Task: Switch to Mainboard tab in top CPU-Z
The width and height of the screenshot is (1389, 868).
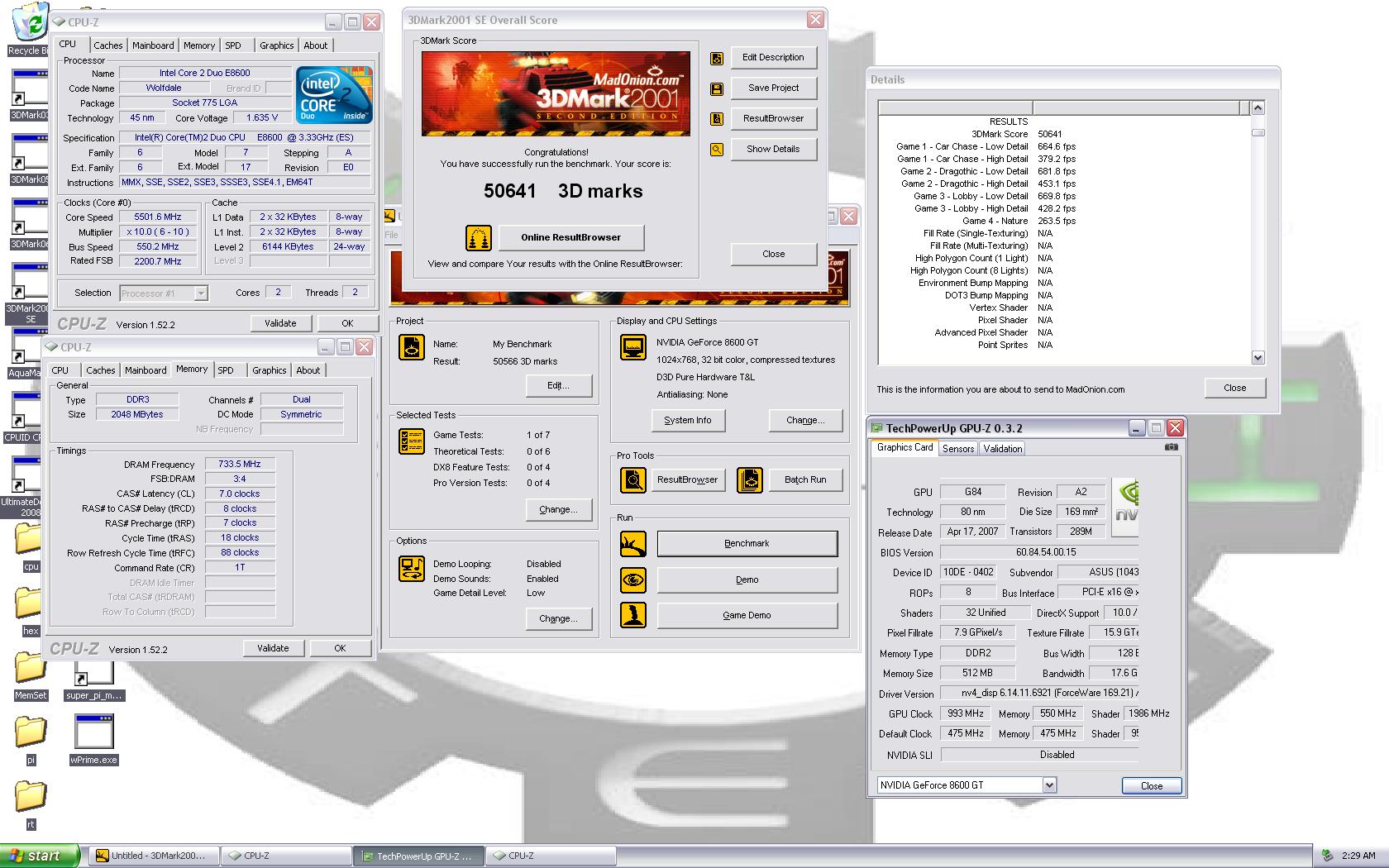Action: click(x=153, y=45)
